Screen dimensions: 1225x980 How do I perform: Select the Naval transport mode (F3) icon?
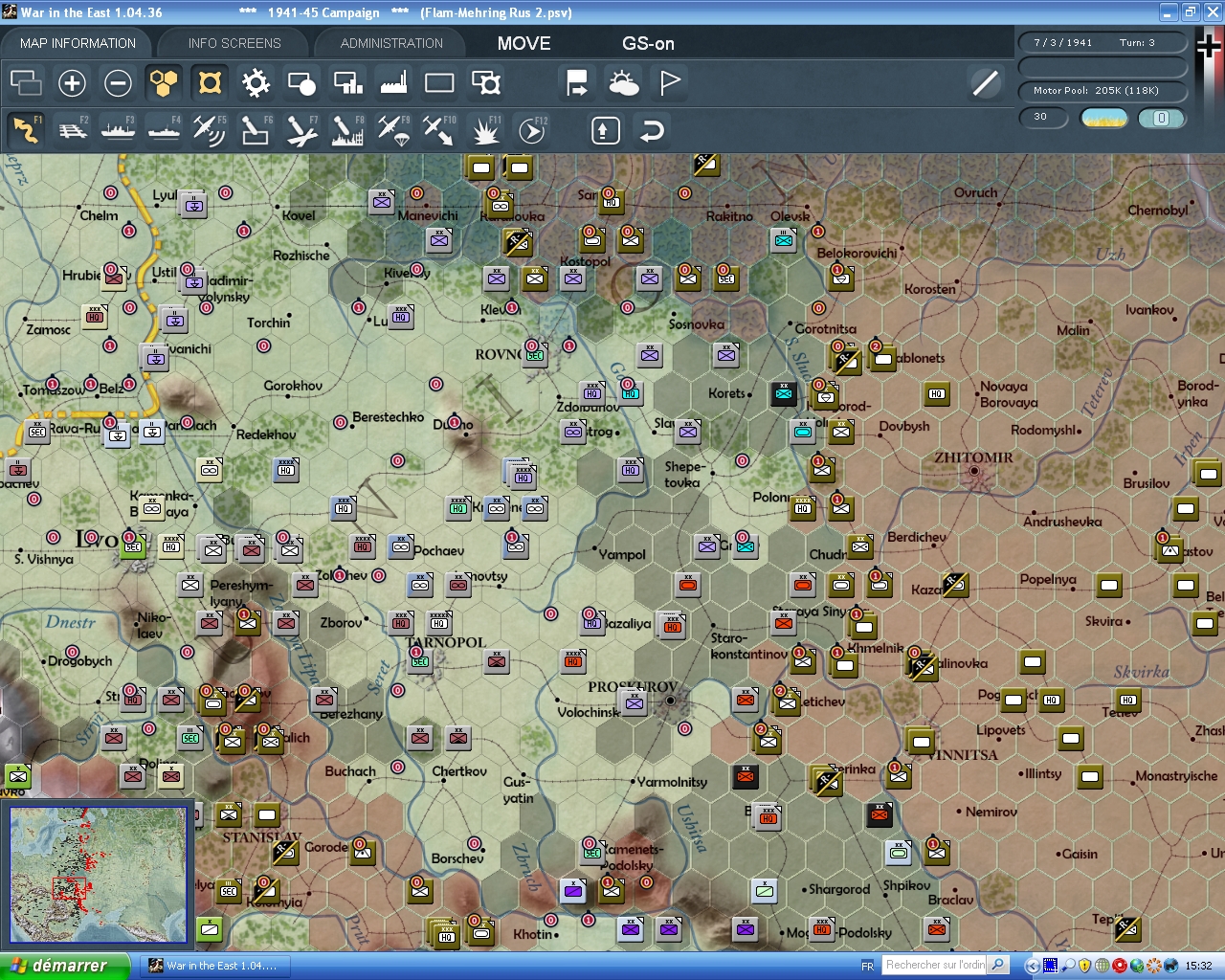[118, 129]
